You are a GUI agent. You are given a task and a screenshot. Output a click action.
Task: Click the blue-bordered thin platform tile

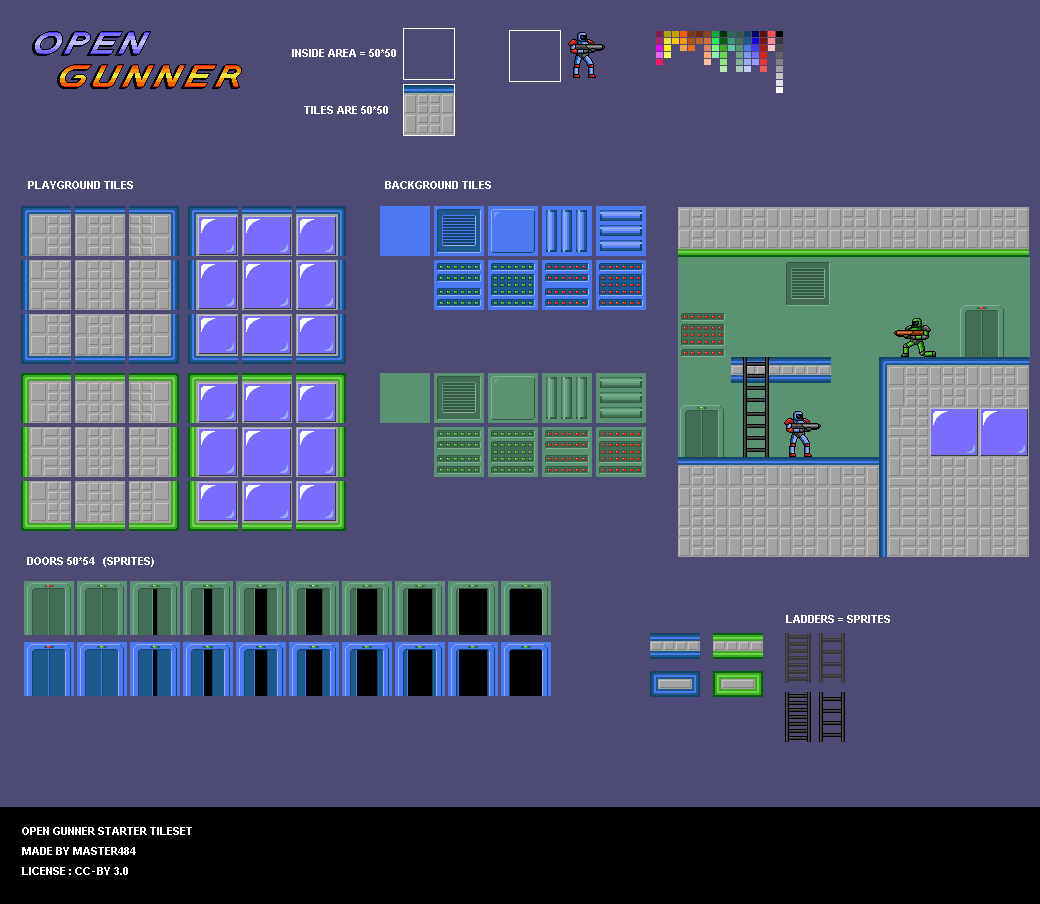[675, 646]
